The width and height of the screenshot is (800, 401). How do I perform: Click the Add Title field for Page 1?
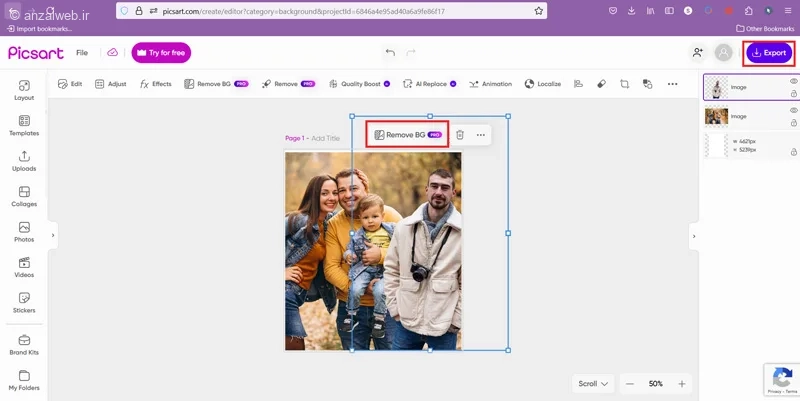pos(326,138)
